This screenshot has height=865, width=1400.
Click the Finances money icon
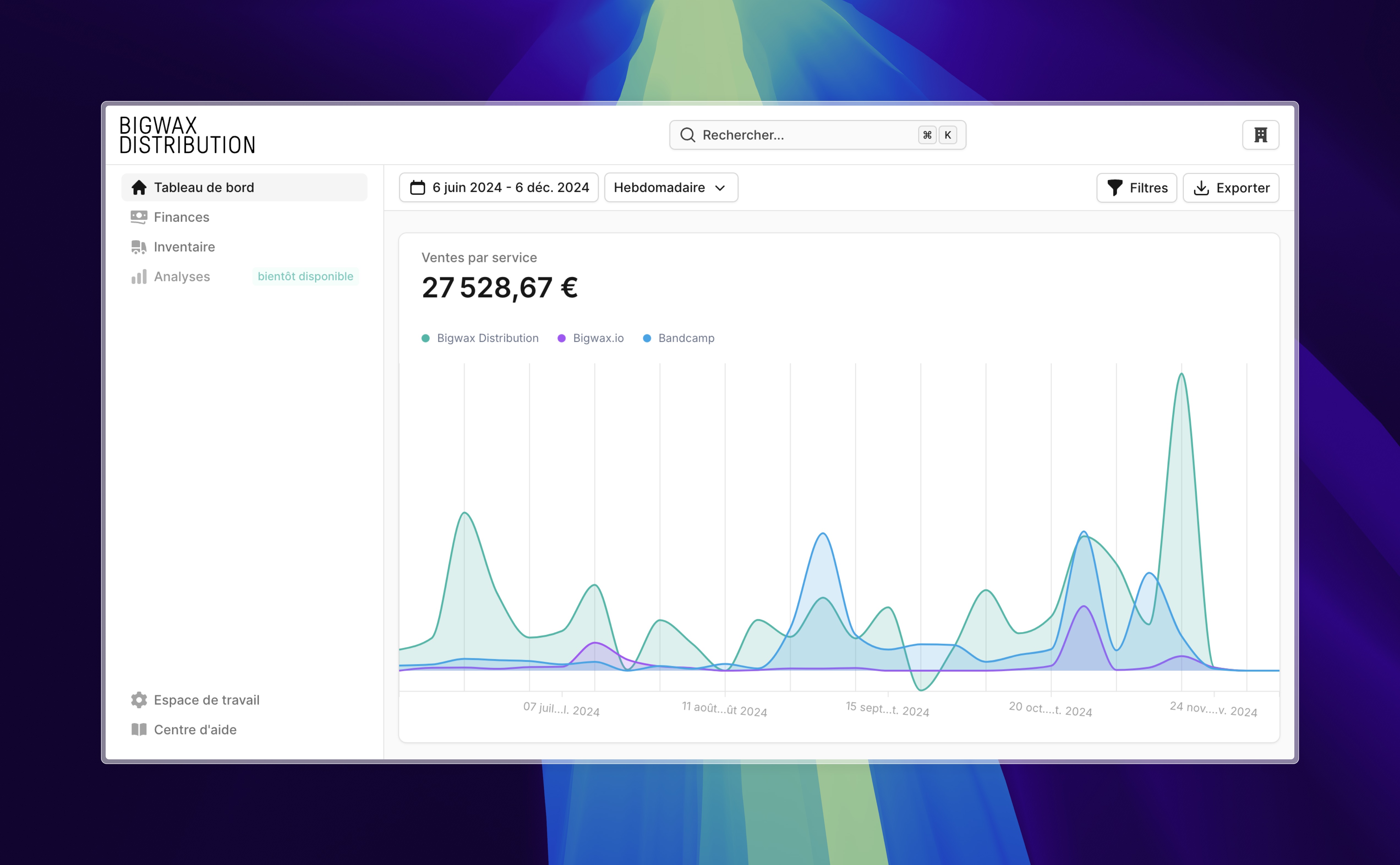[138, 217]
